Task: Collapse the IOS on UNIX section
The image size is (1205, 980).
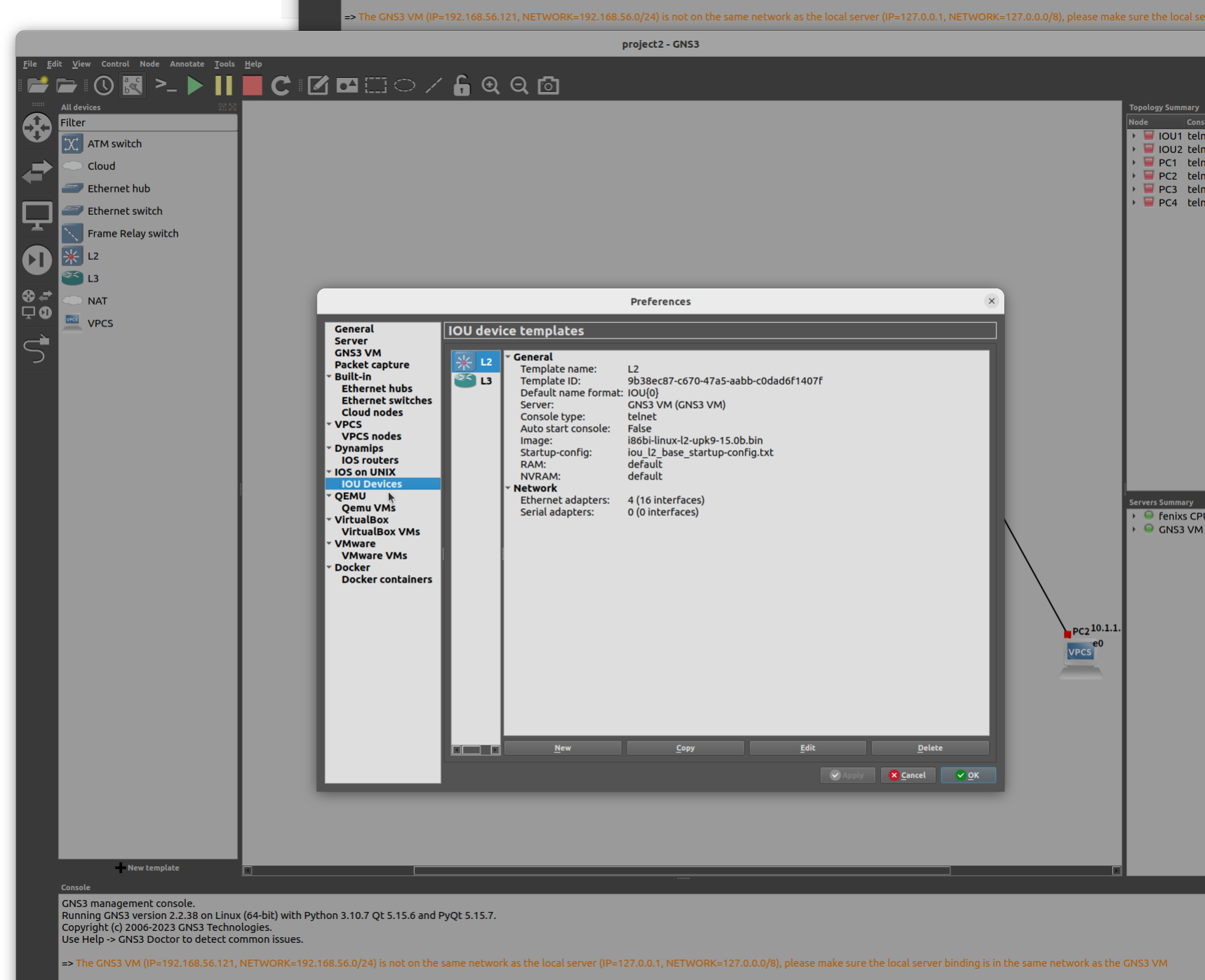Action: point(329,472)
